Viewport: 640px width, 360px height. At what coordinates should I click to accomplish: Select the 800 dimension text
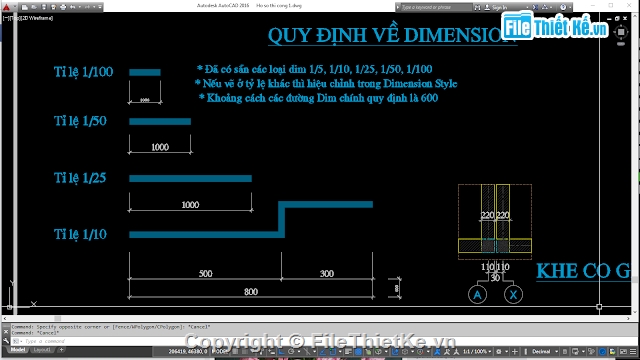[x=251, y=292]
